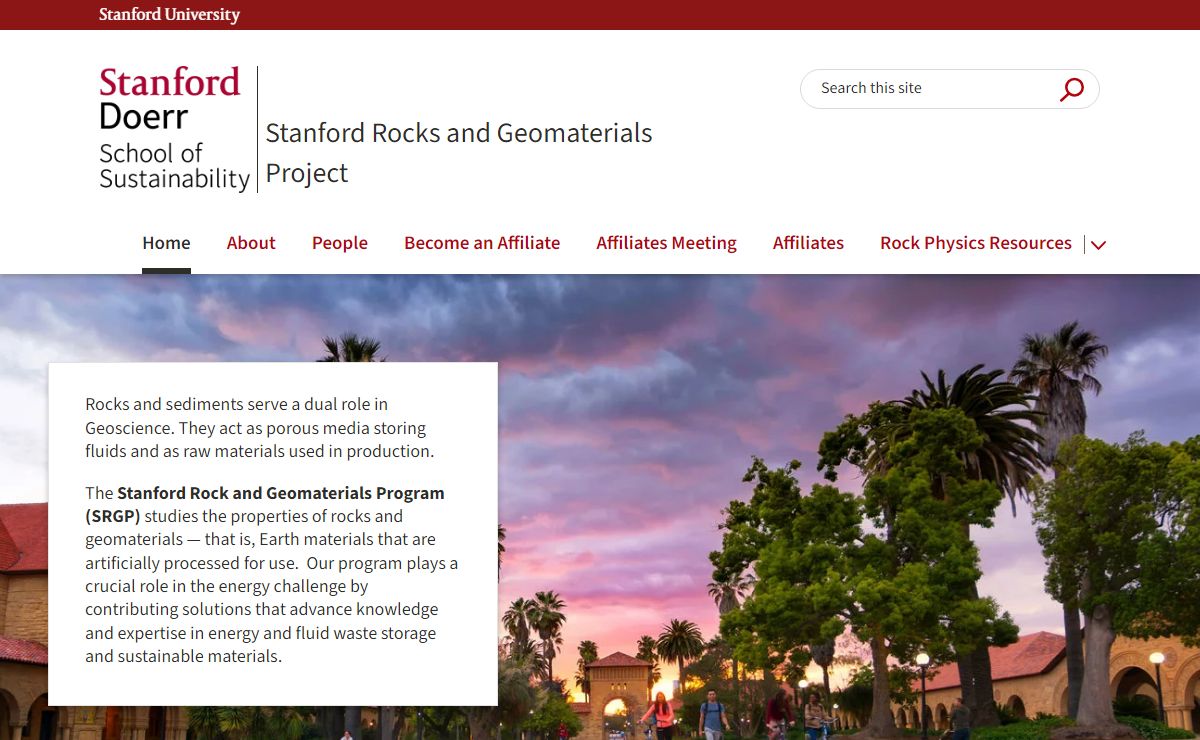
Task: Click the School of Sustainability logo text
Action: pos(174,166)
